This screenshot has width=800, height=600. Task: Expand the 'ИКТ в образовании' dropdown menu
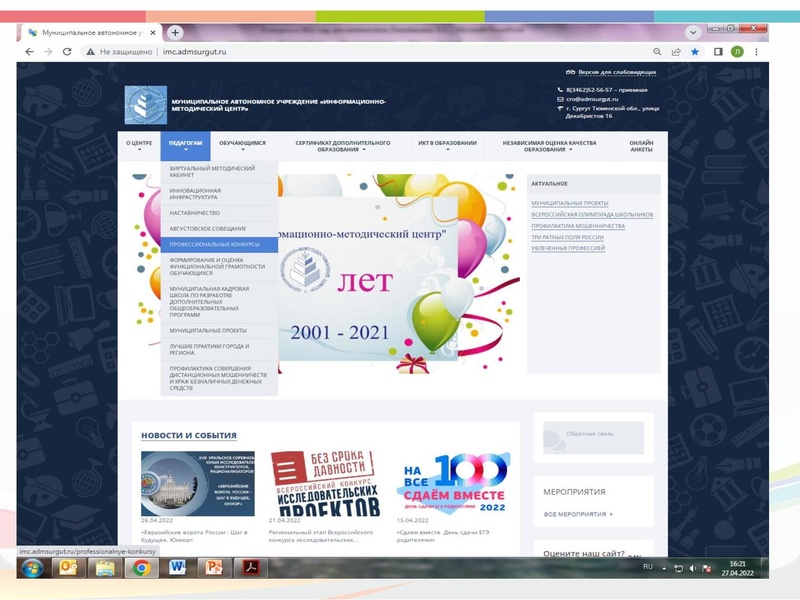tap(447, 147)
